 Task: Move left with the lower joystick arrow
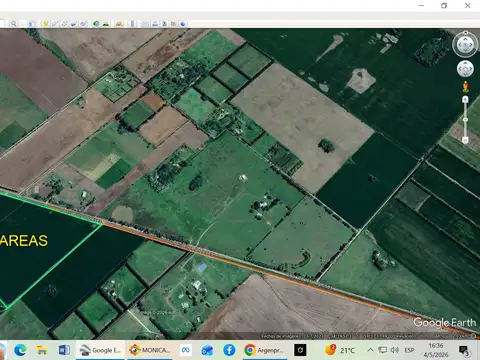pyautogui.click(x=460, y=69)
